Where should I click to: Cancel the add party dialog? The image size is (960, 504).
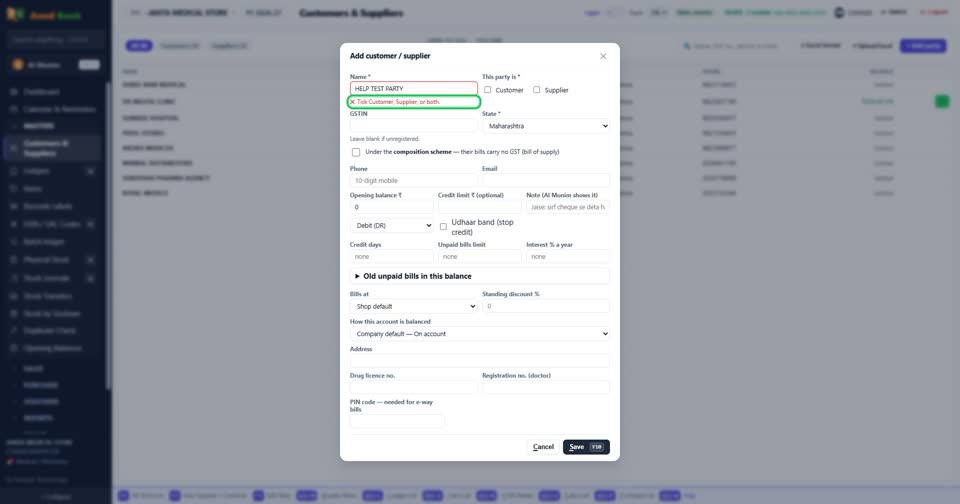click(x=543, y=447)
